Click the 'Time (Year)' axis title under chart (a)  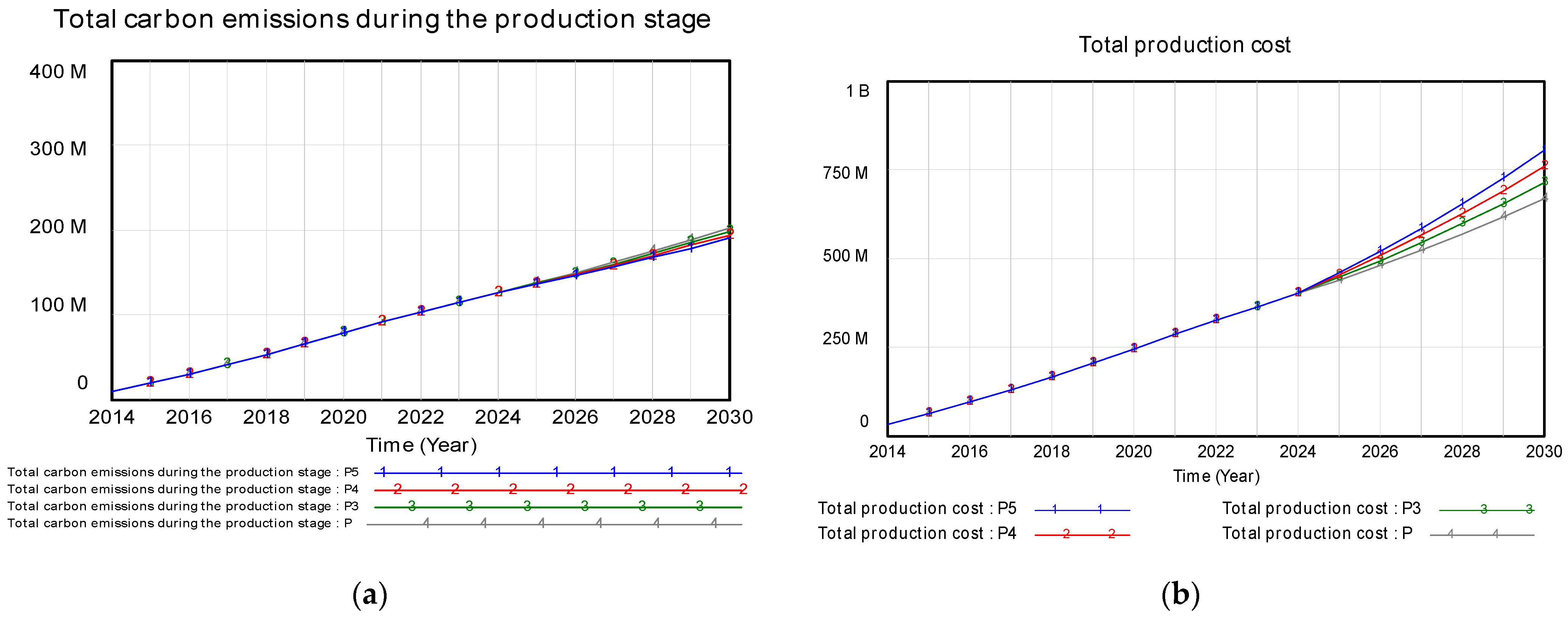click(421, 446)
